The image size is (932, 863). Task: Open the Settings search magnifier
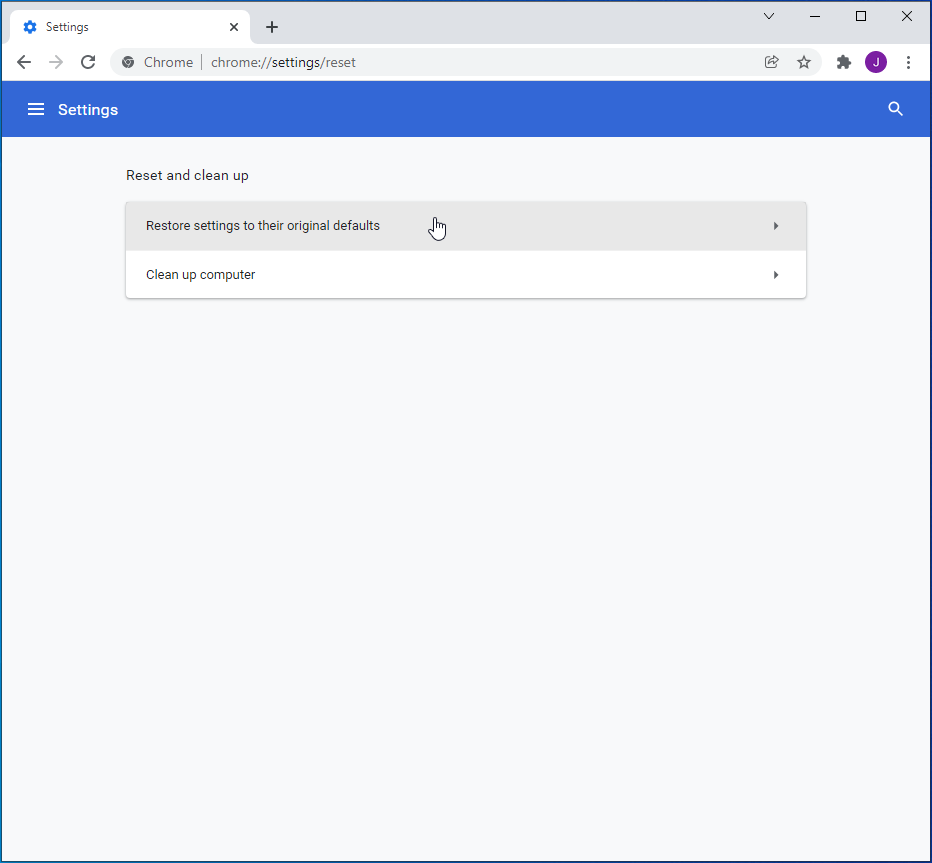pos(895,109)
